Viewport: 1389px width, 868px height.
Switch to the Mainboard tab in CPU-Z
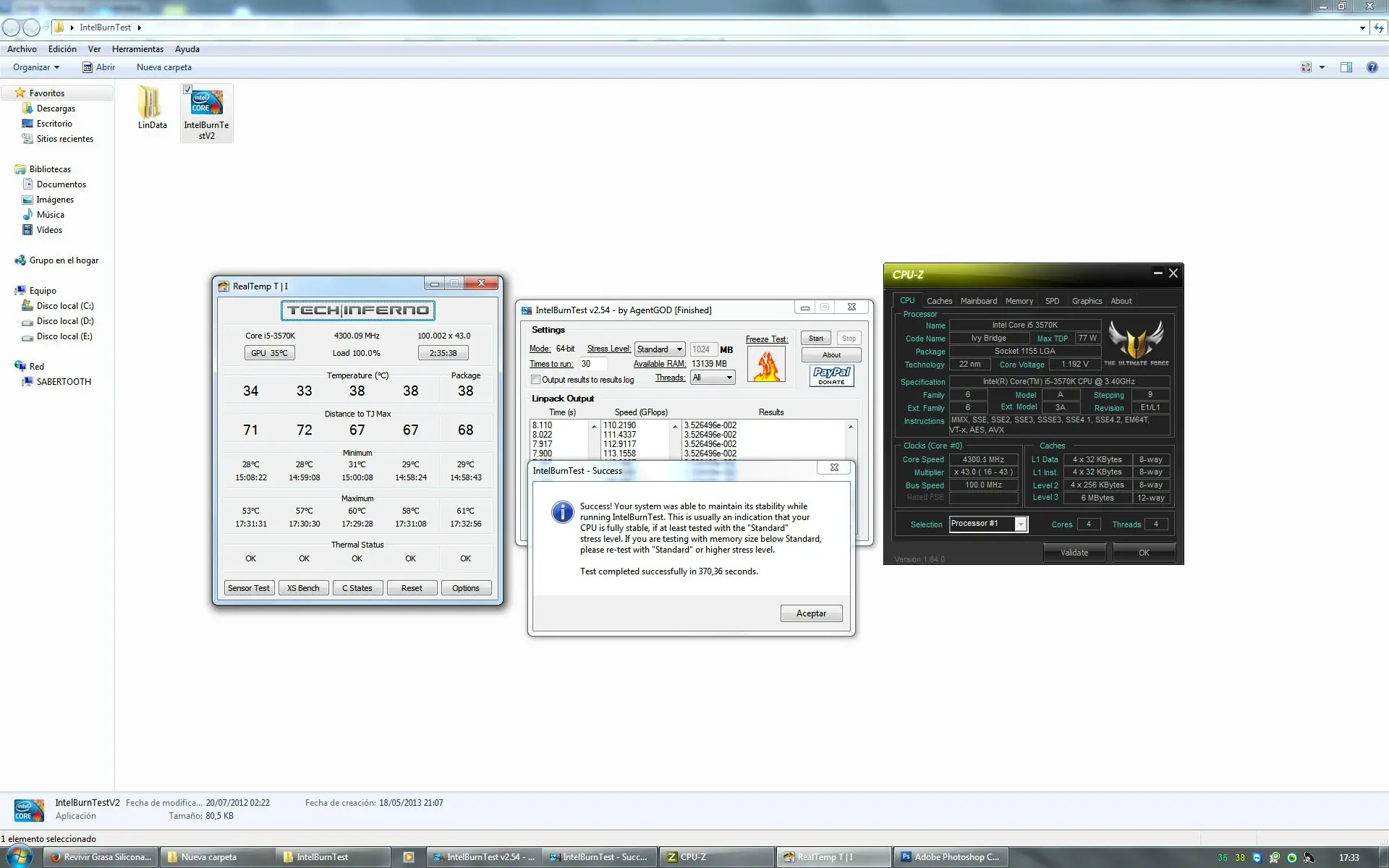[978, 301]
